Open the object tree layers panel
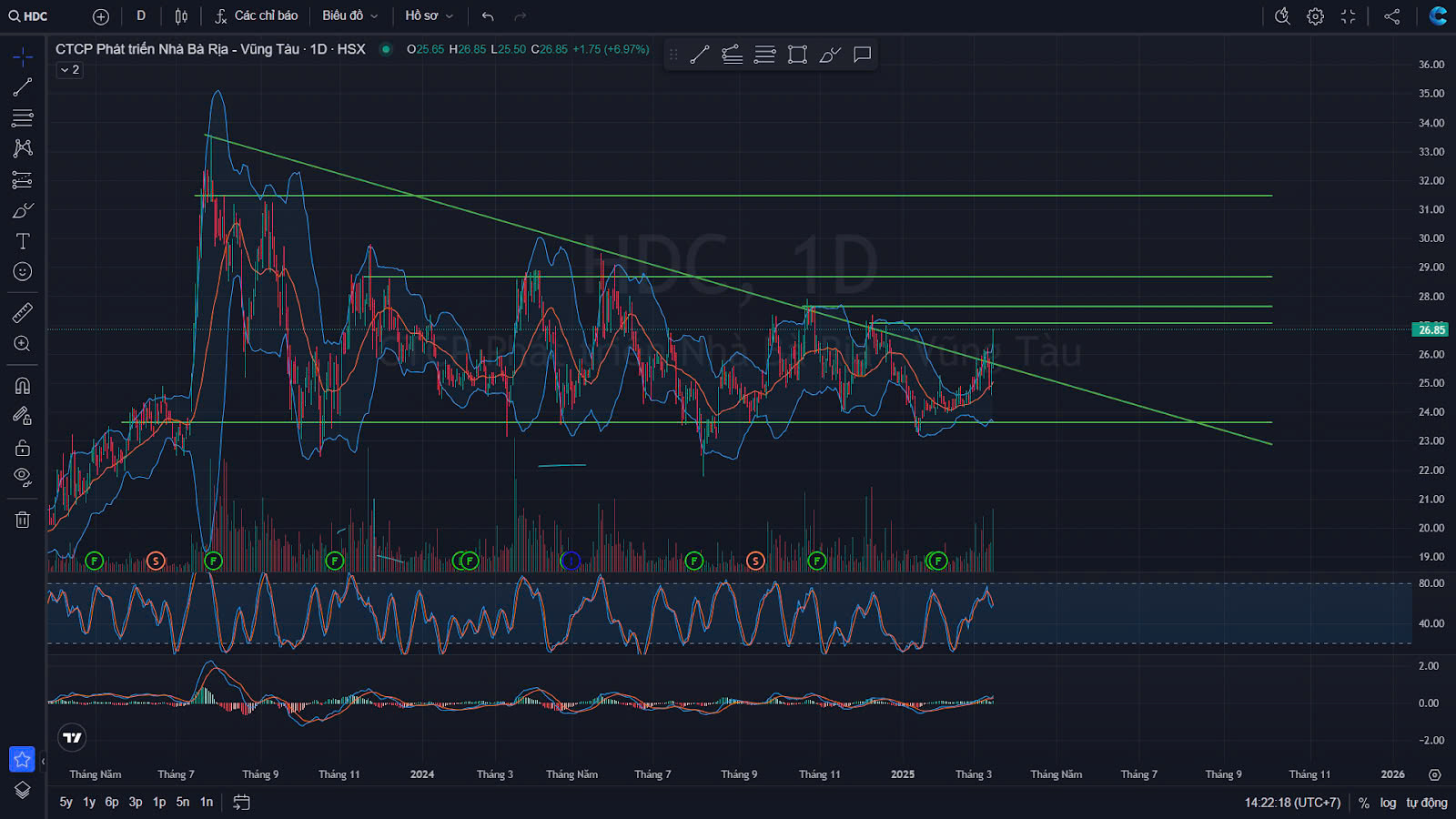Viewport: 1456px width, 819px height. [x=23, y=790]
